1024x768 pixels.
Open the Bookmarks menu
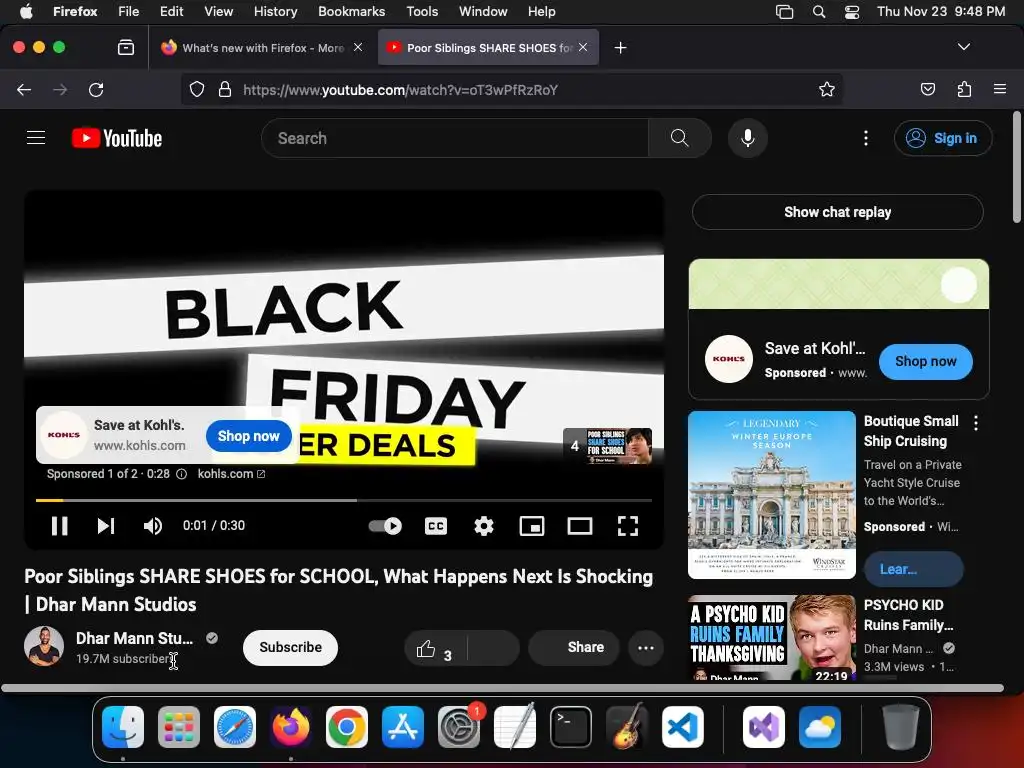click(351, 11)
